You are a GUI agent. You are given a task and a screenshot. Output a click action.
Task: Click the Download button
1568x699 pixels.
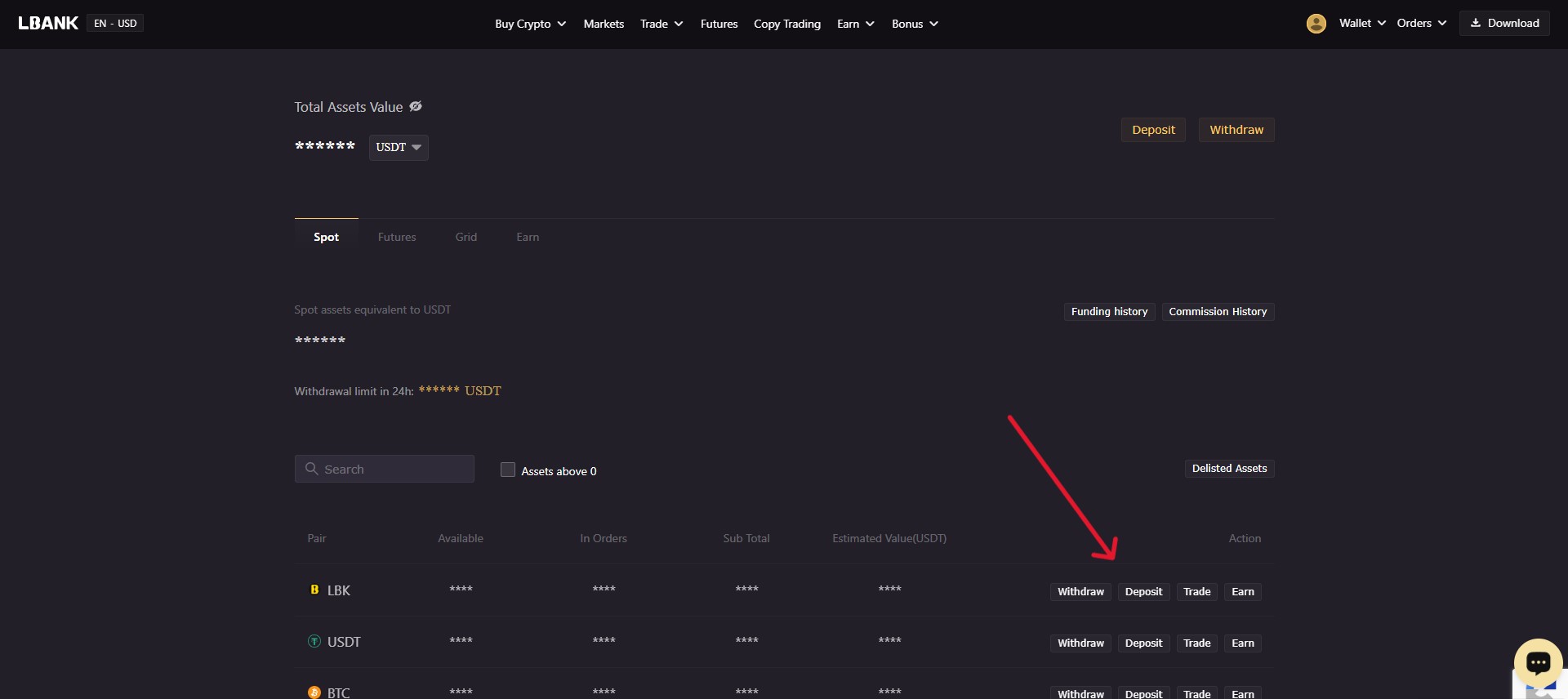pyautogui.click(x=1504, y=23)
